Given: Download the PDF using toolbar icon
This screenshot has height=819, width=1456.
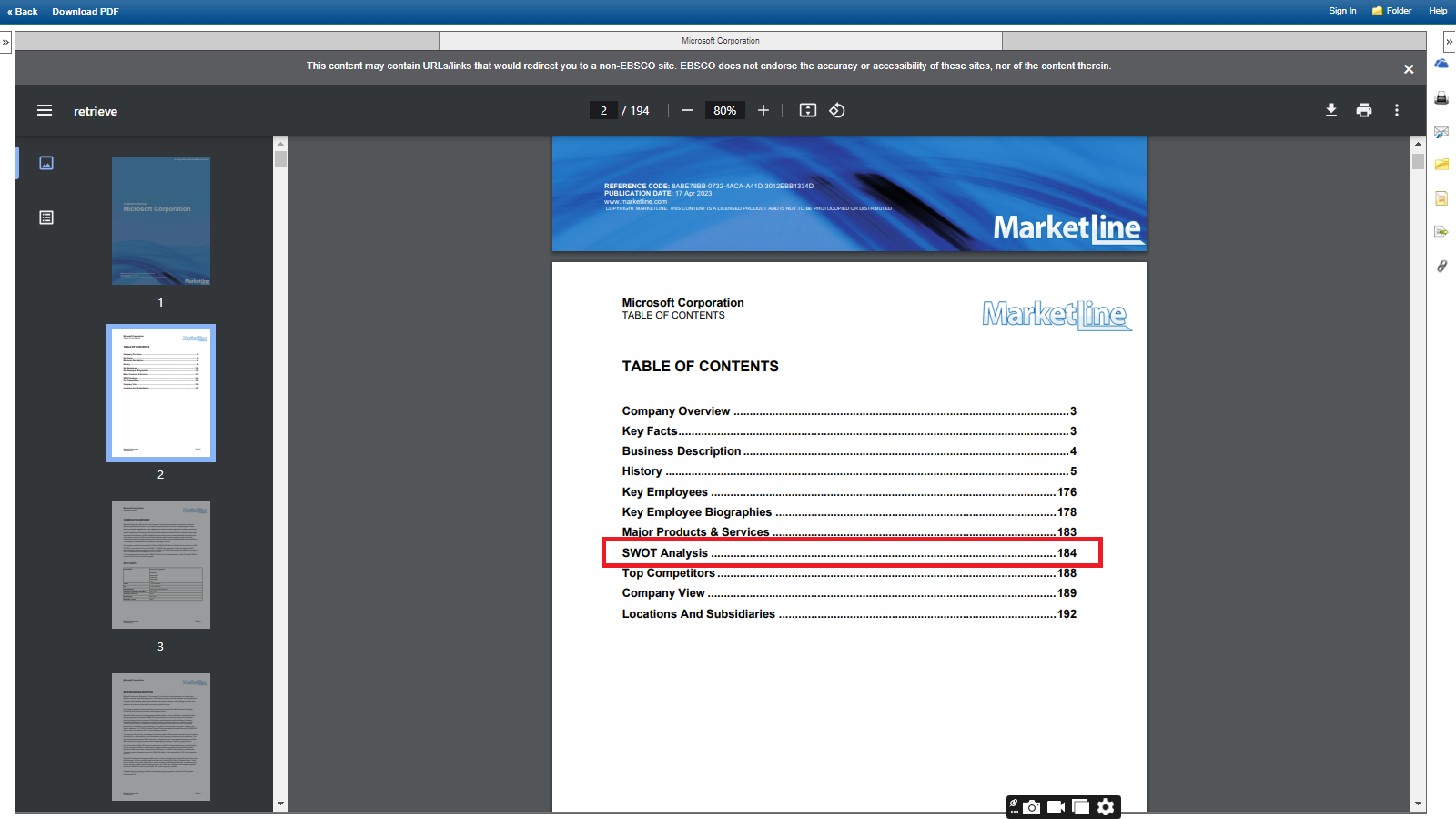Looking at the screenshot, I should click(x=1331, y=110).
